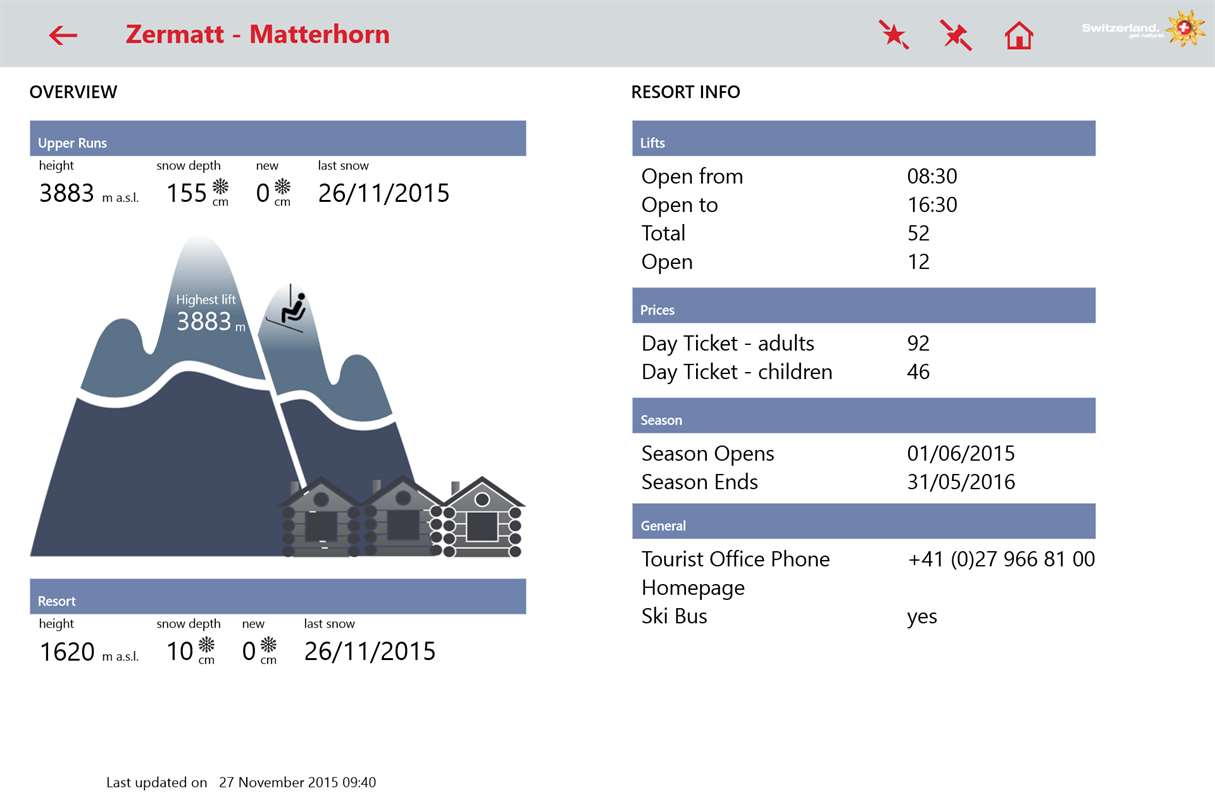The width and height of the screenshot is (1215, 810).
Task: Click the Switzerland tourism logo
Action: [x=1143, y=29]
